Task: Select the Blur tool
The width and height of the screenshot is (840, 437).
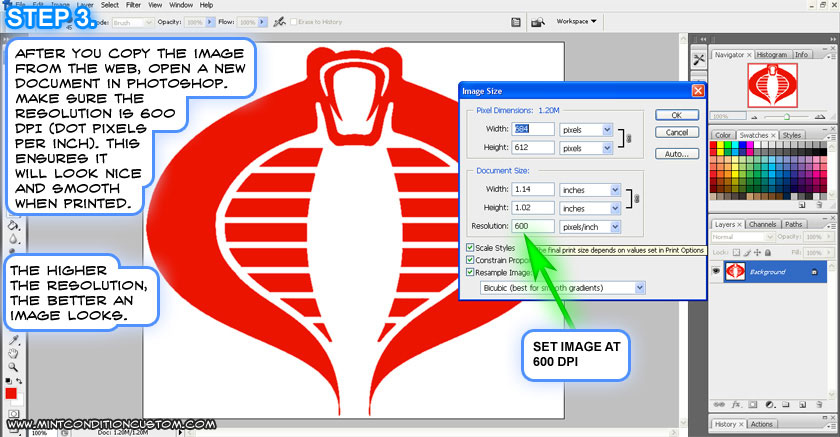Action: pos(13,239)
